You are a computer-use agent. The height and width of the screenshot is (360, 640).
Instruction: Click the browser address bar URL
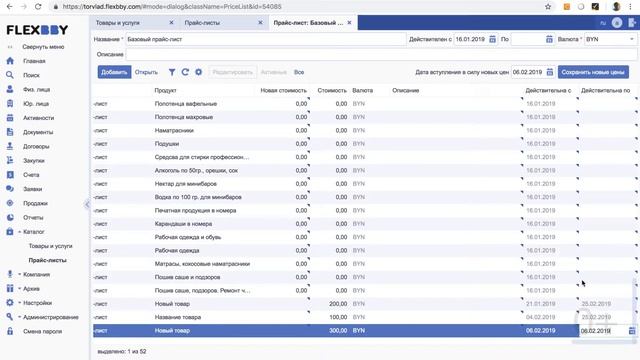[172, 7]
